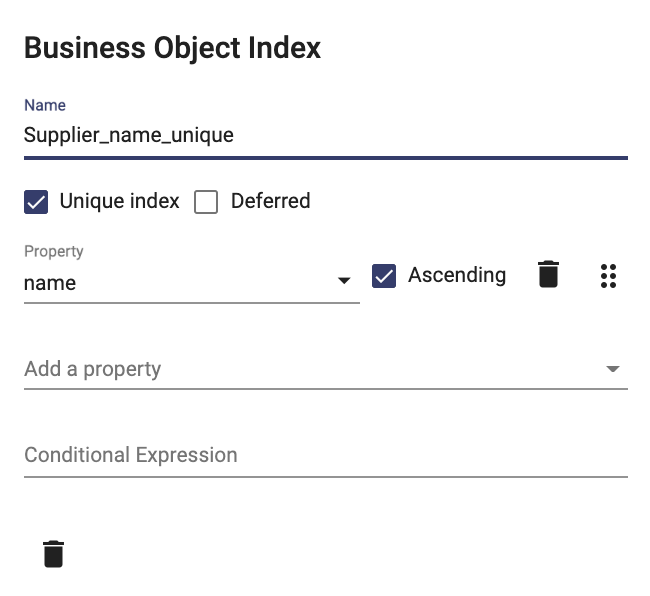The width and height of the screenshot is (650, 596).
Task: Delete the index using bottom trash icon
Action: [53, 553]
